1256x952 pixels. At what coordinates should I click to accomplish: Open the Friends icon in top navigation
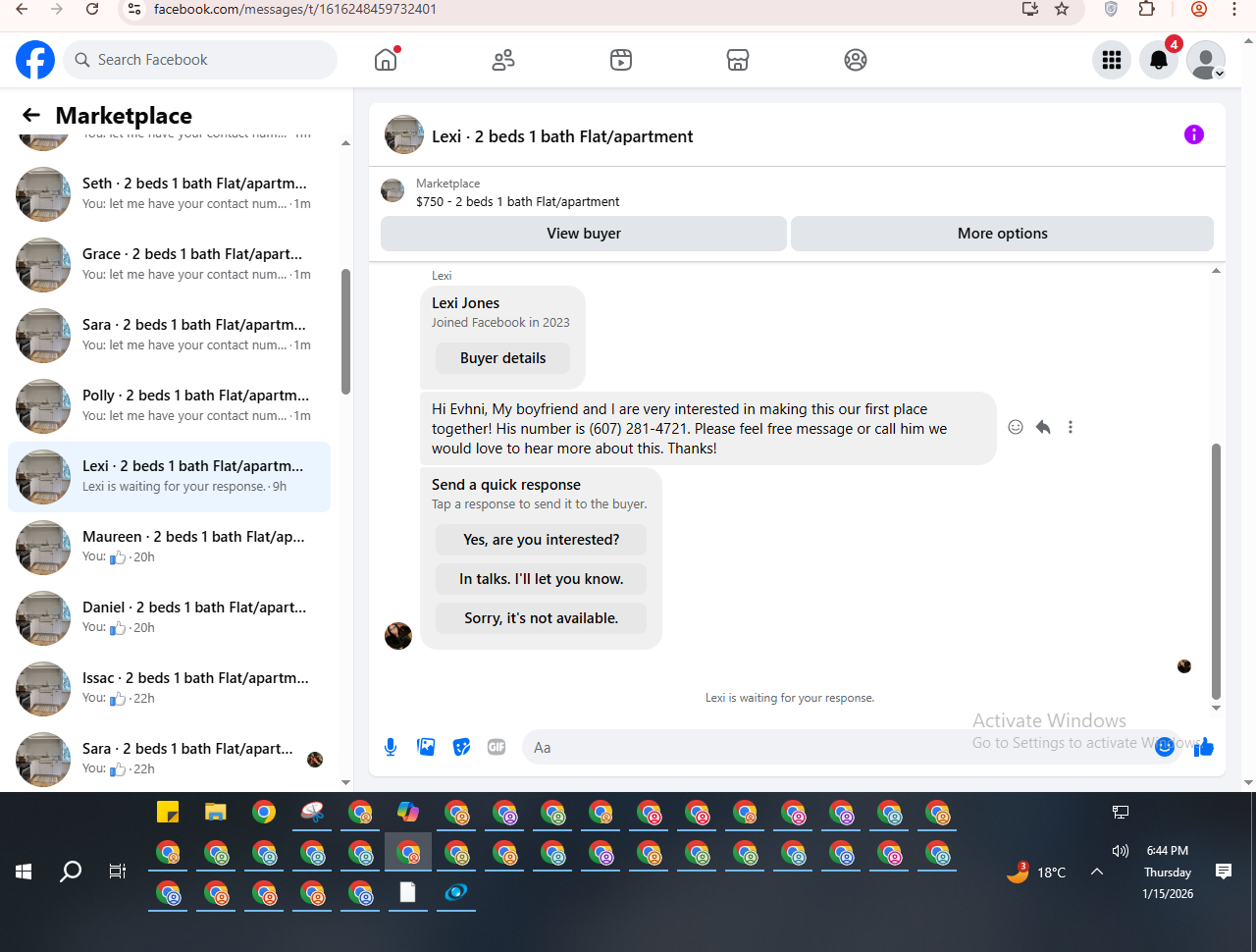[503, 60]
